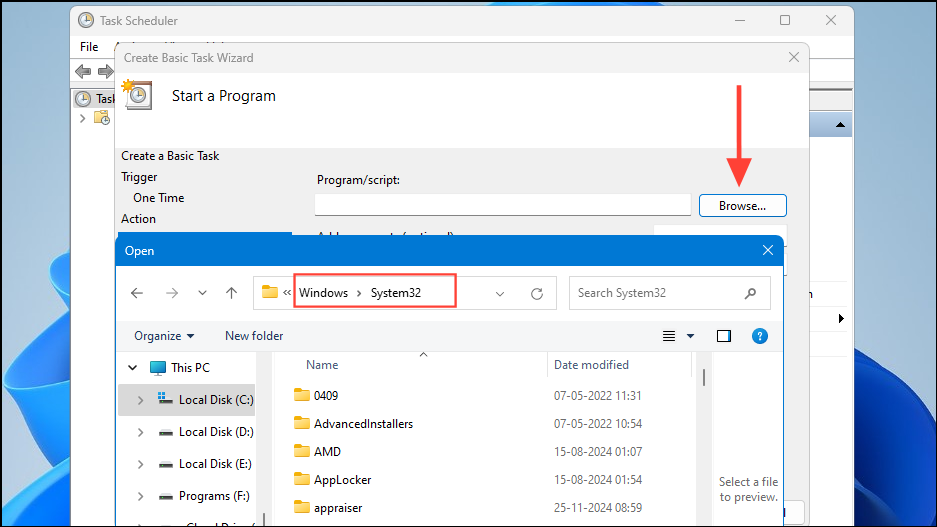937x527 pixels.
Task: Open recent locations dropdown chevron
Action: [x=202, y=293]
